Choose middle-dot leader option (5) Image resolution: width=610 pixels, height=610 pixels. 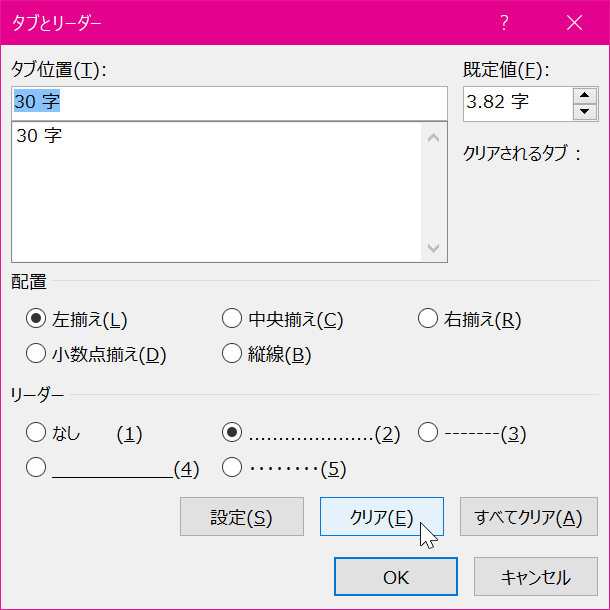232,467
